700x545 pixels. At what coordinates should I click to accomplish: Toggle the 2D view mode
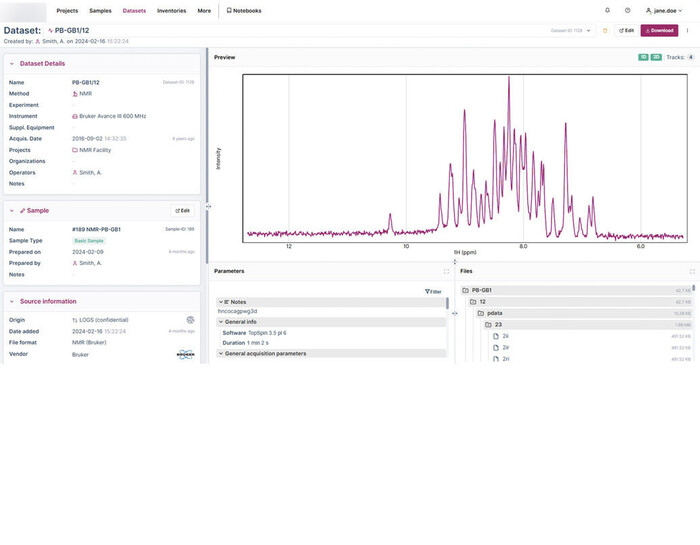click(x=656, y=57)
